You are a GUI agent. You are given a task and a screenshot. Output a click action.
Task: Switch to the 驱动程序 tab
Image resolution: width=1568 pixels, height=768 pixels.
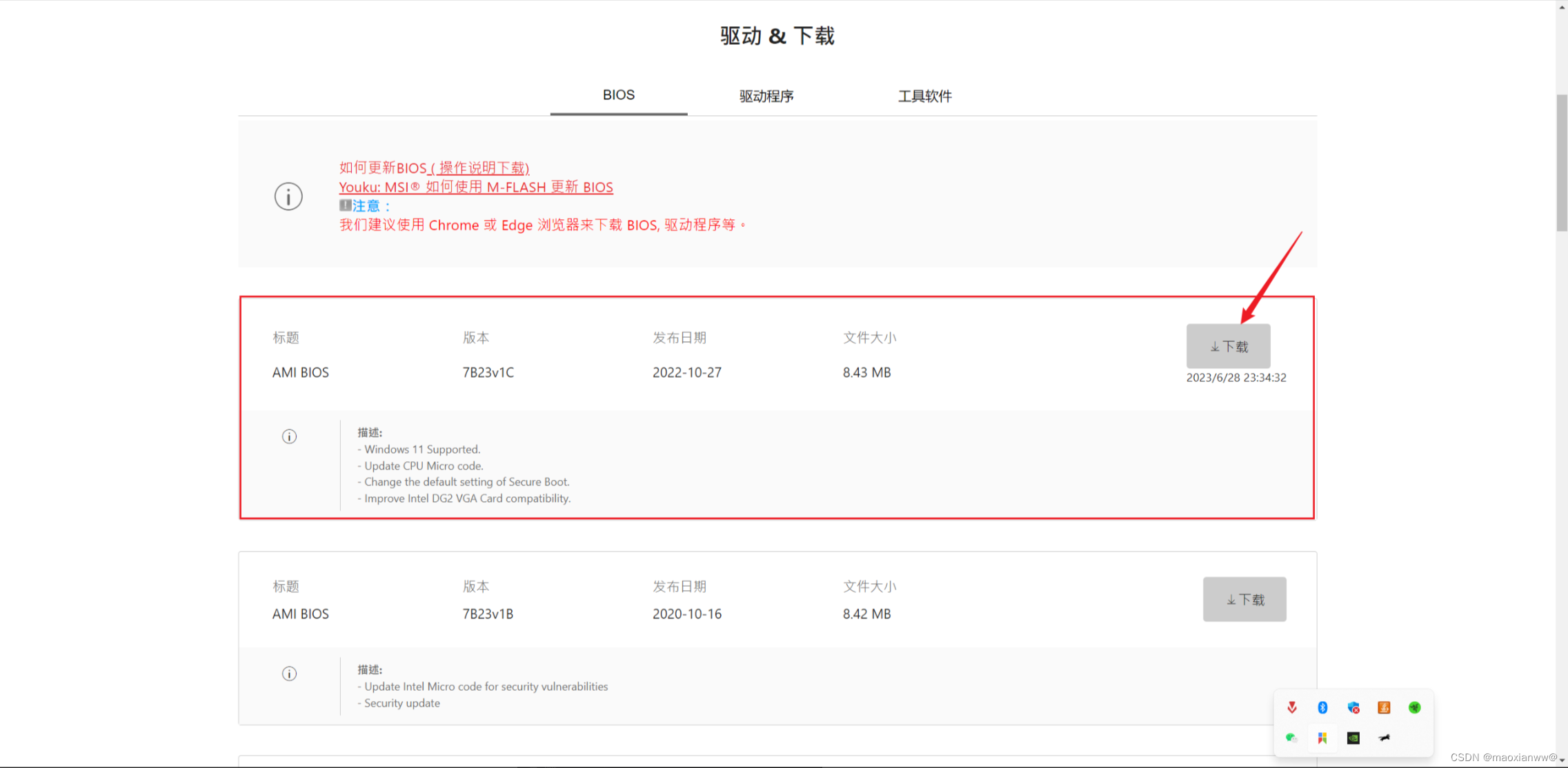click(x=766, y=96)
